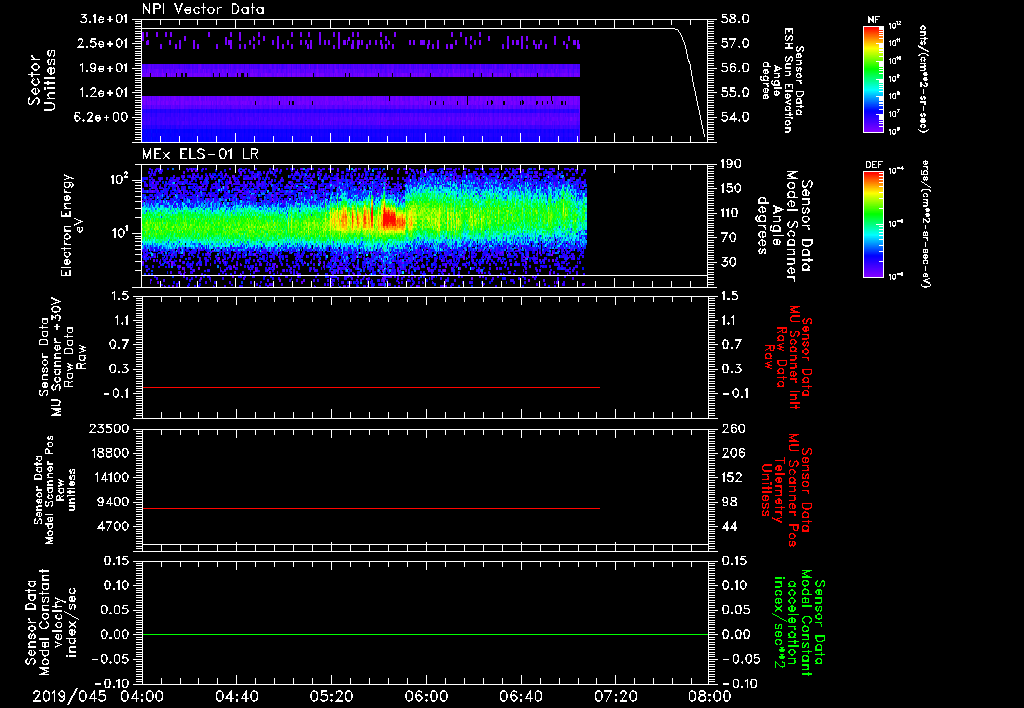Click the 23500 scanner position tick
The width and height of the screenshot is (1024, 708).
click(x=109, y=428)
